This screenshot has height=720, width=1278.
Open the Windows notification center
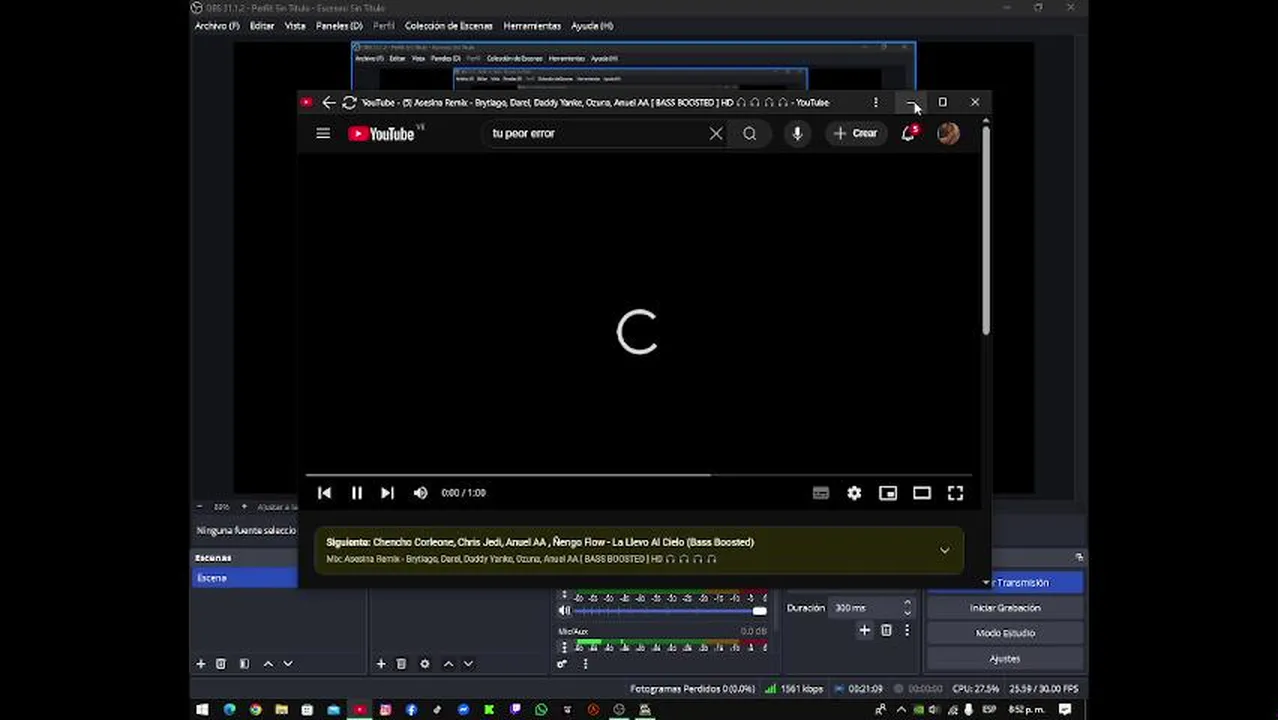pyautogui.click(x=1065, y=710)
